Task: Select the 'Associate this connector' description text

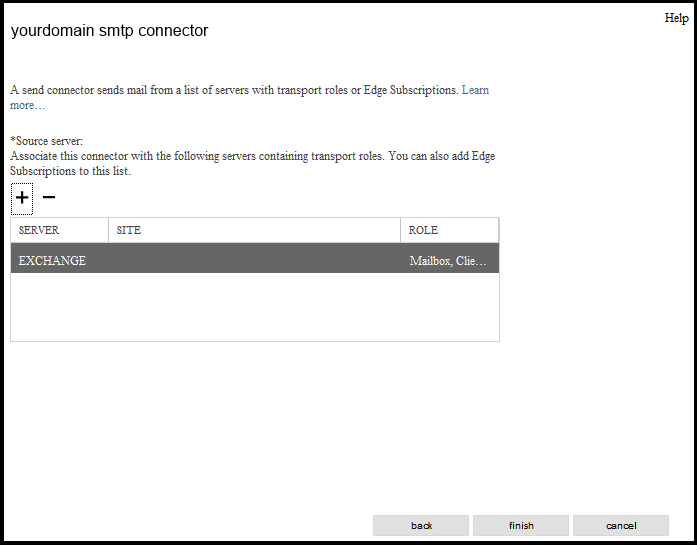Action: 252,164
